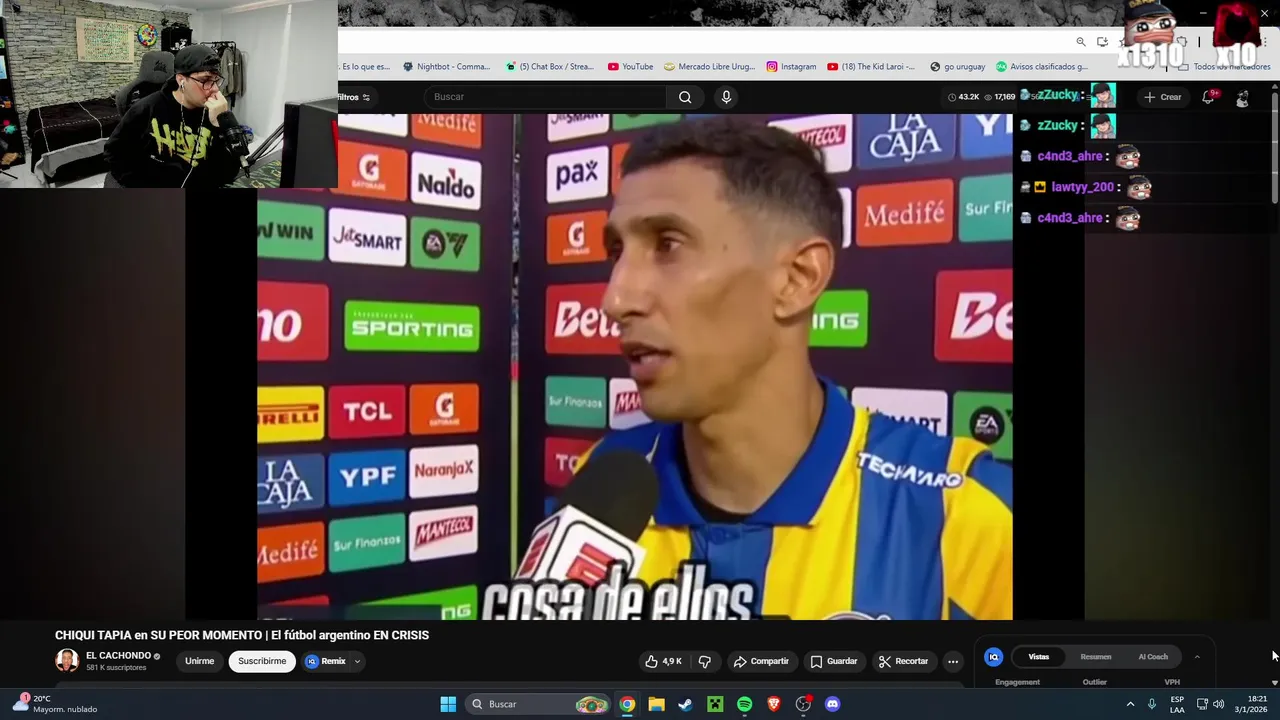Image resolution: width=1280 pixels, height=720 pixels.
Task: Show hidden system tray icons
Action: point(1130,704)
